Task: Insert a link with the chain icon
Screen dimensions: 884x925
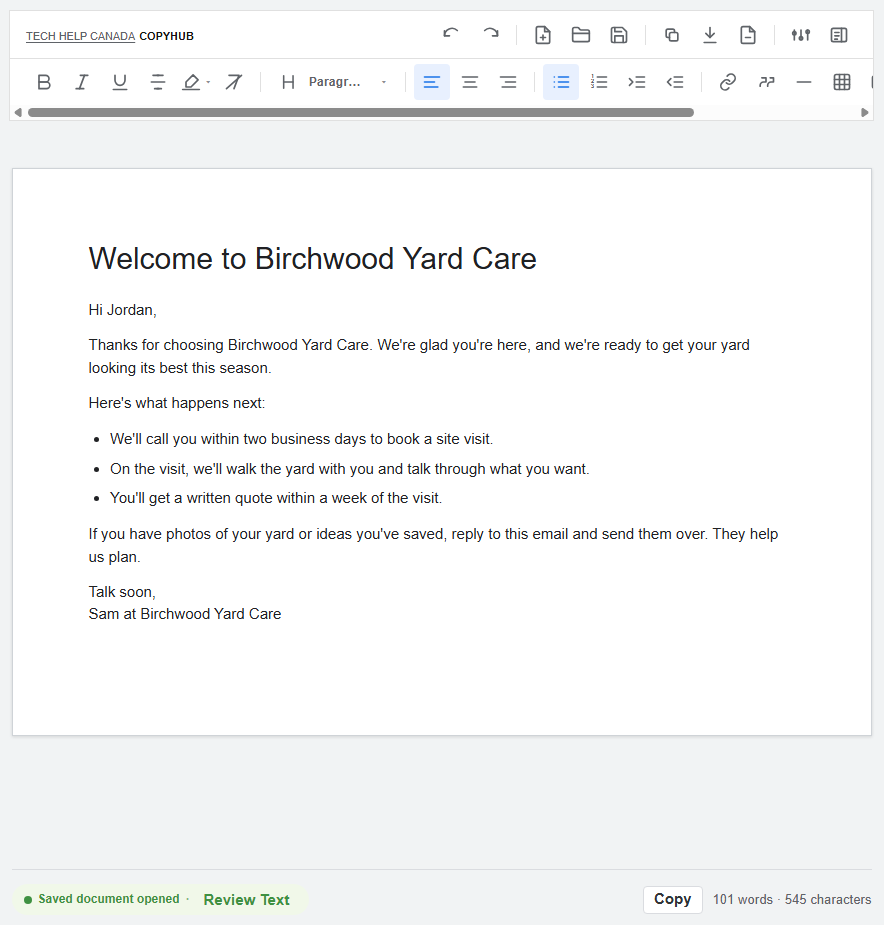Action: (728, 82)
